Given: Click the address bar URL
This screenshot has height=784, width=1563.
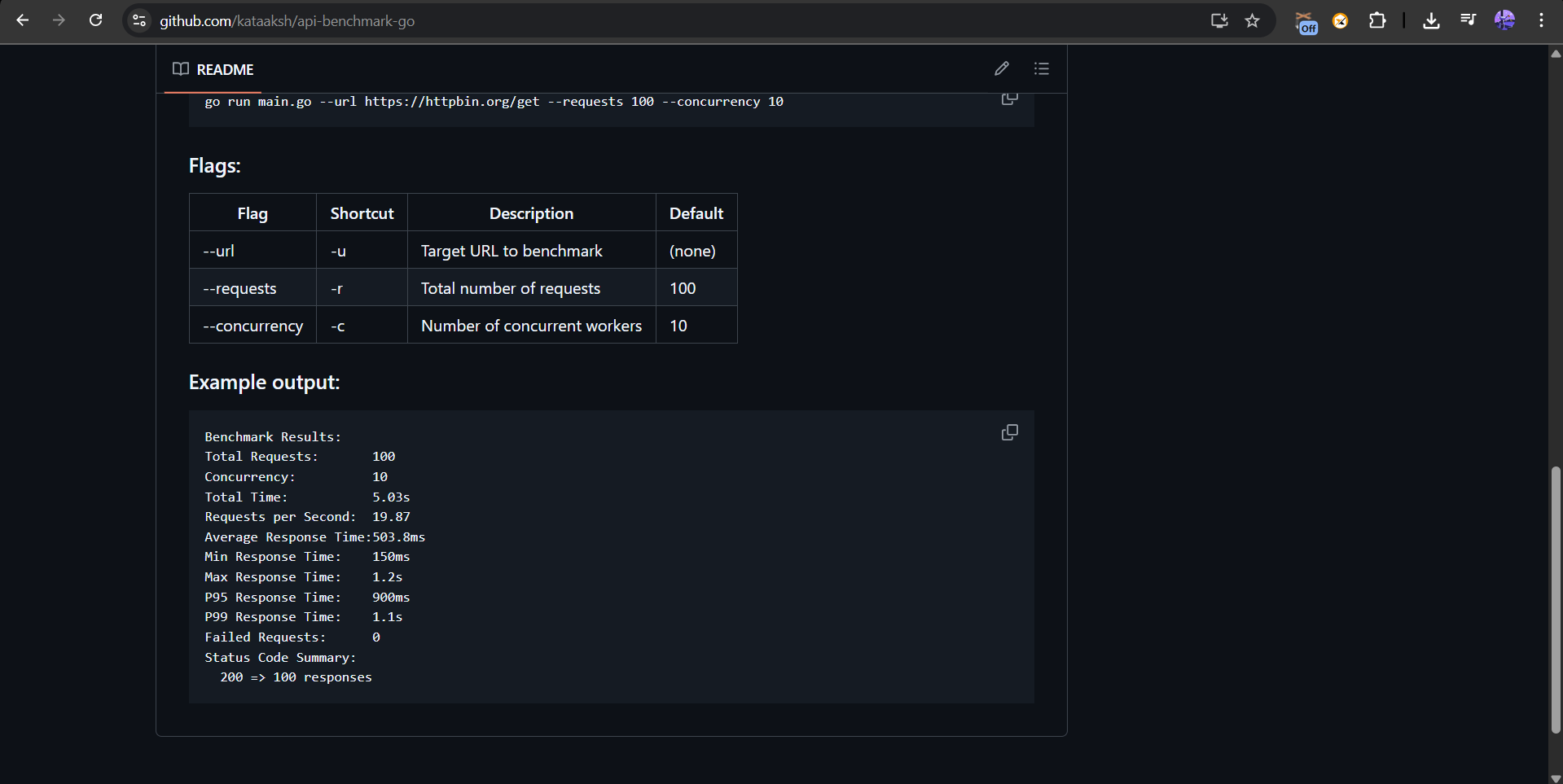Looking at the screenshot, I should [287, 21].
